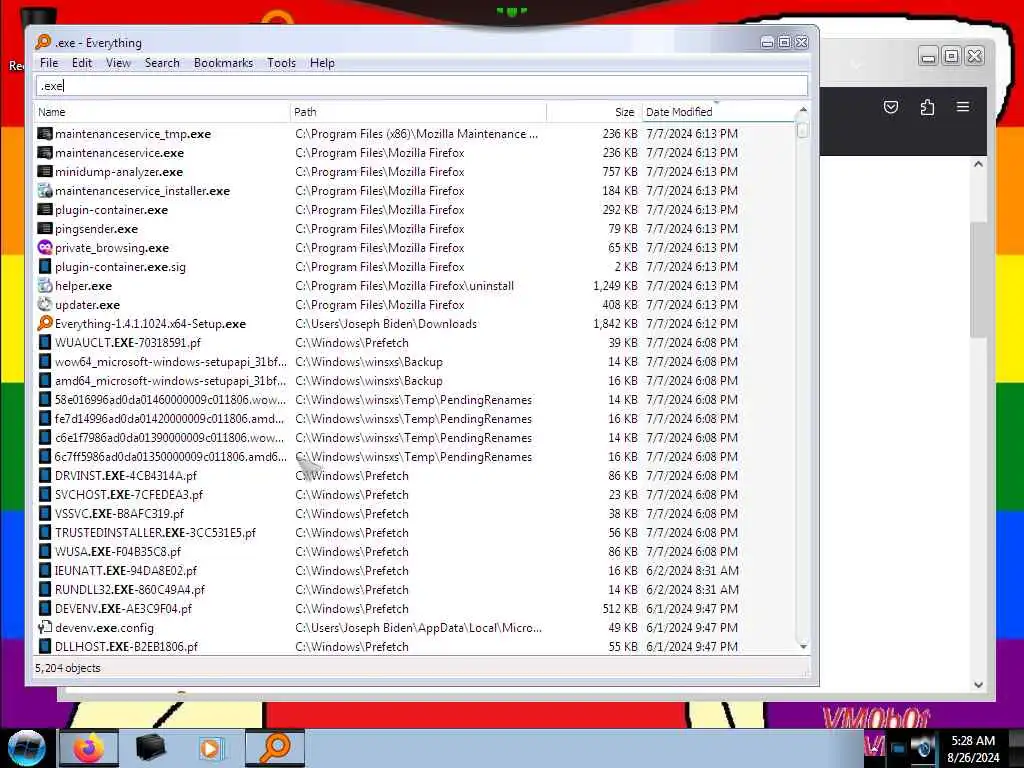Select amd64_microsoft-windows-setupapi file row
This screenshot has width=1024, height=768.
coord(415,381)
